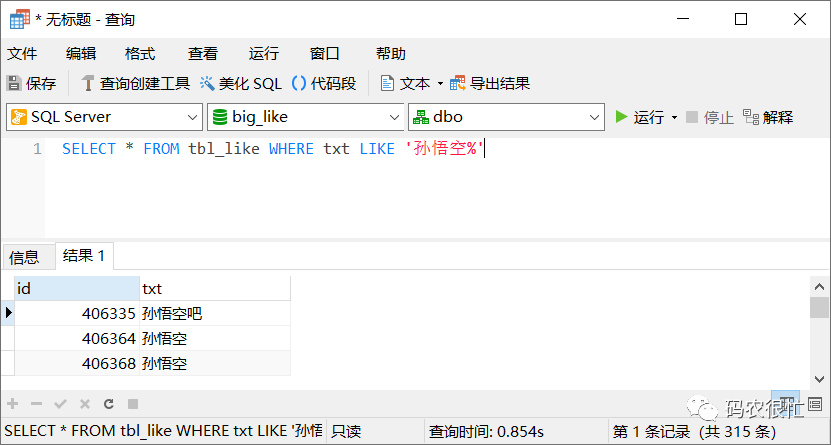The image size is (831, 445).
Task: Click the add record plus icon
Action: point(12,404)
